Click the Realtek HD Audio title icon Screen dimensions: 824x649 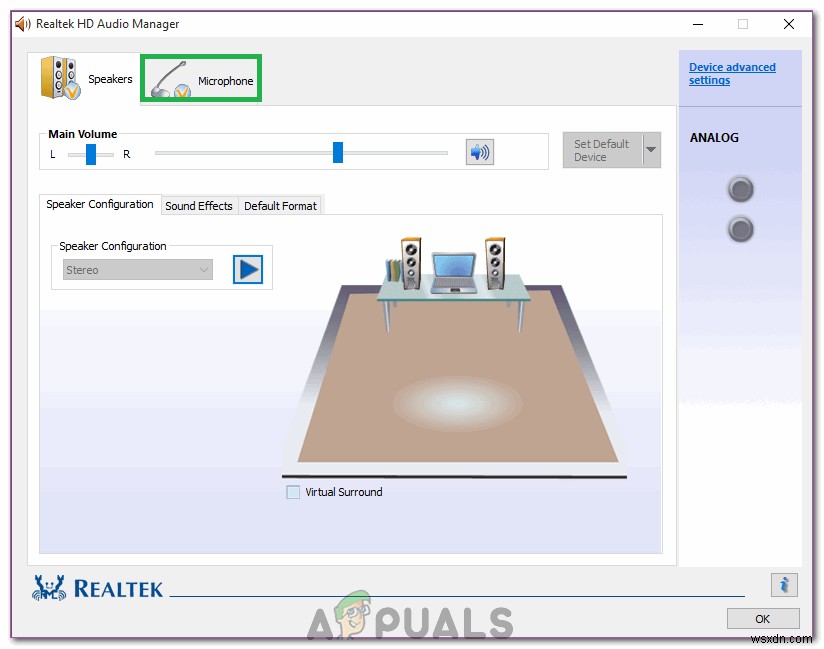pyautogui.click(x=23, y=24)
